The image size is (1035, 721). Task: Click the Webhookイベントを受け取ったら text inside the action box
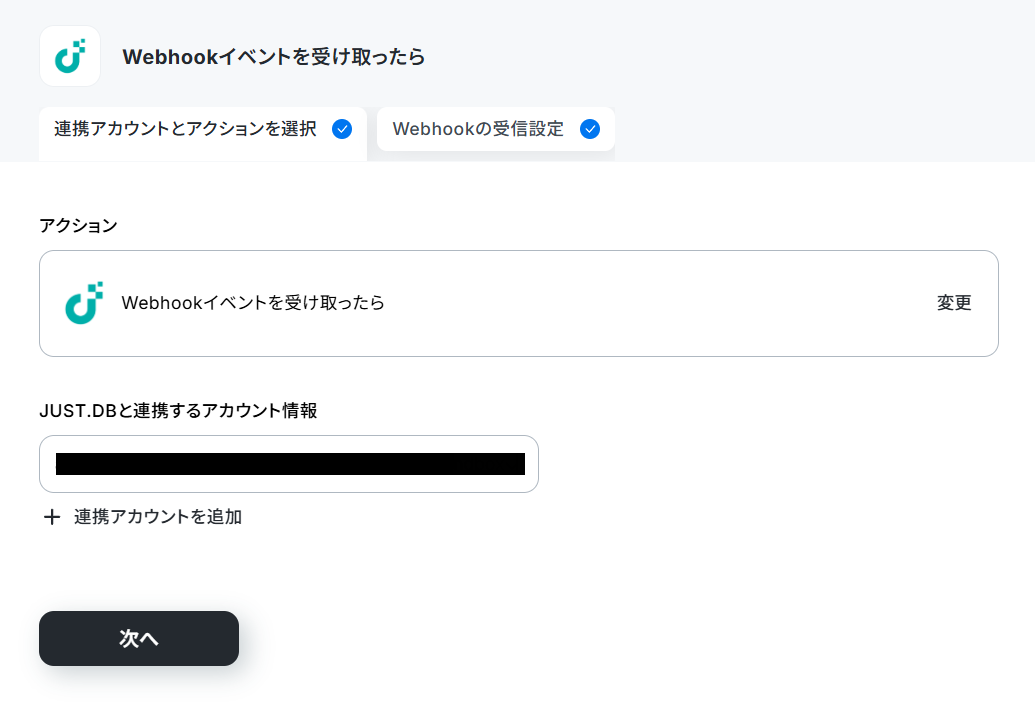pyautogui.click(x=253, y=302)
